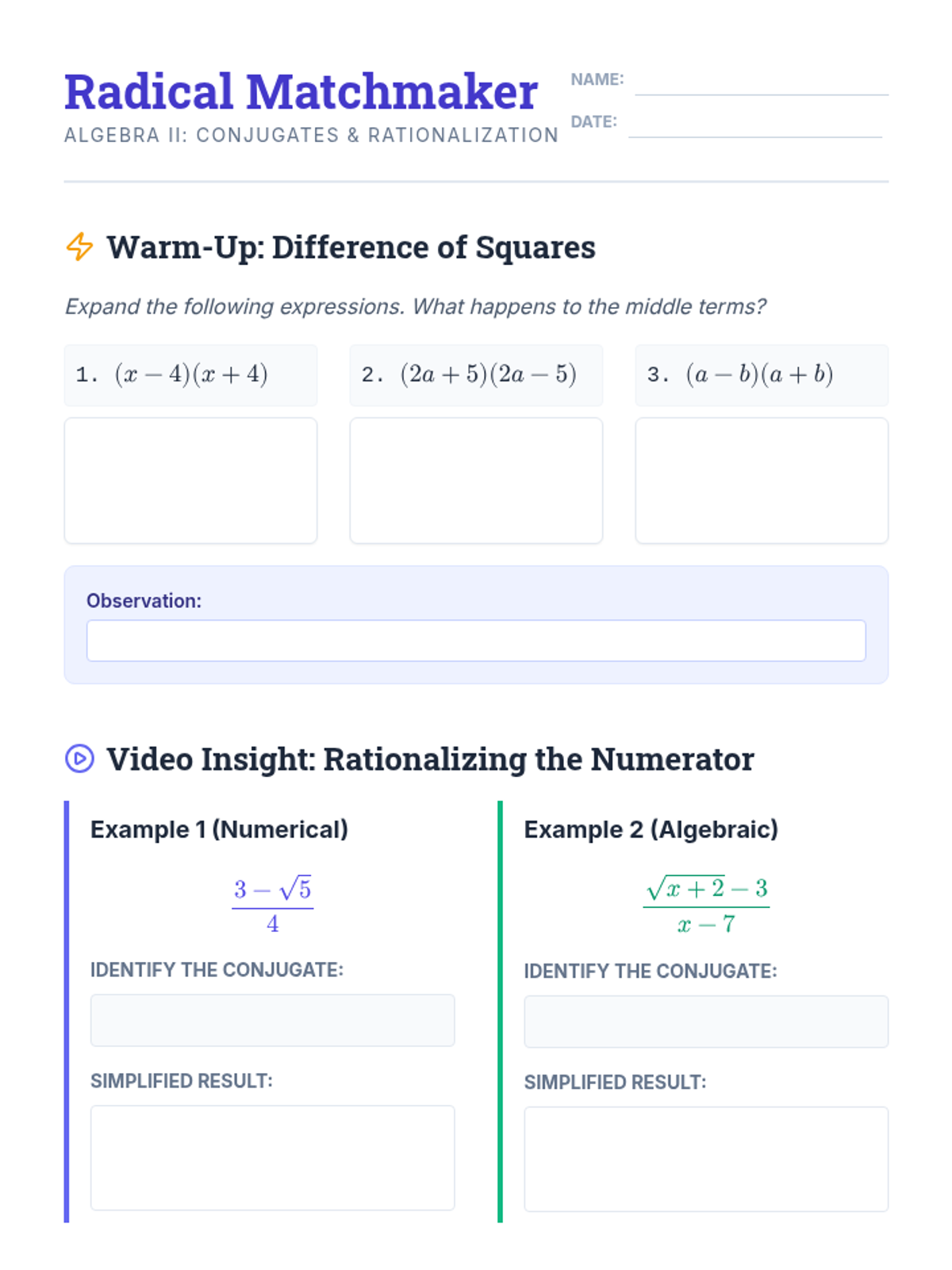
Task: Click the lightning bolt Warm-Up icon
Action: 79,247
